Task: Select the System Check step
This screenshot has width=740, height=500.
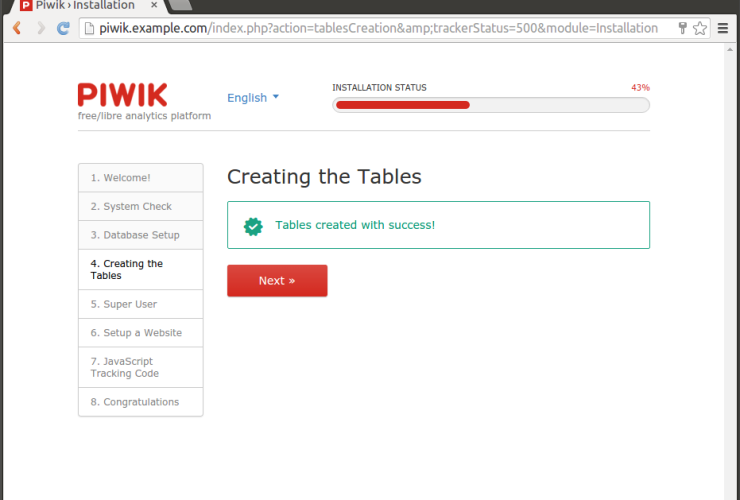Action: [131, 207]
